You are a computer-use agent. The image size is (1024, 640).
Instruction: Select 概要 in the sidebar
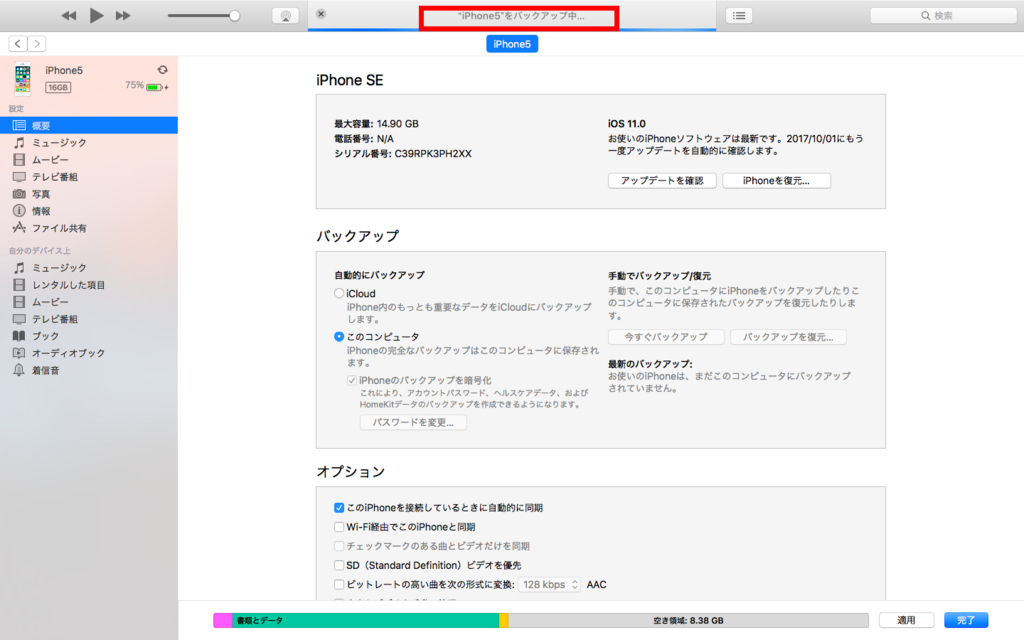89,125
